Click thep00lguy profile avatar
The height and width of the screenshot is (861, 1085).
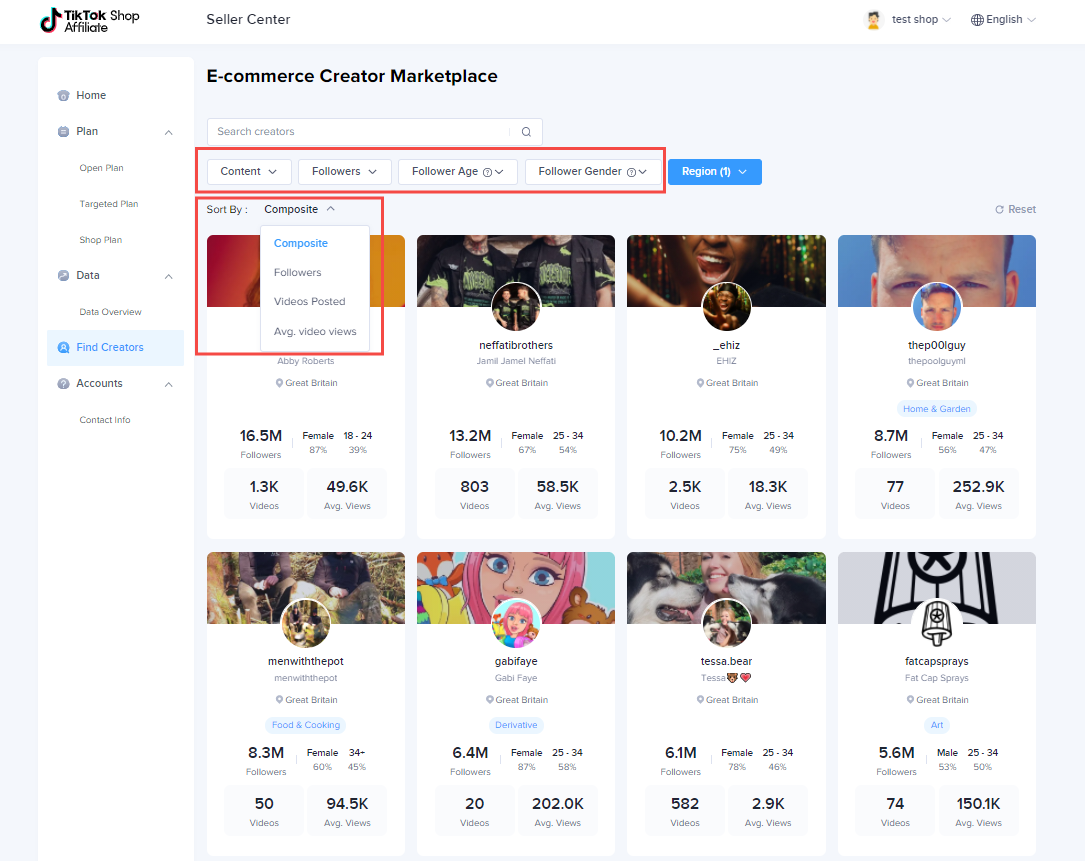coord(937,307)
